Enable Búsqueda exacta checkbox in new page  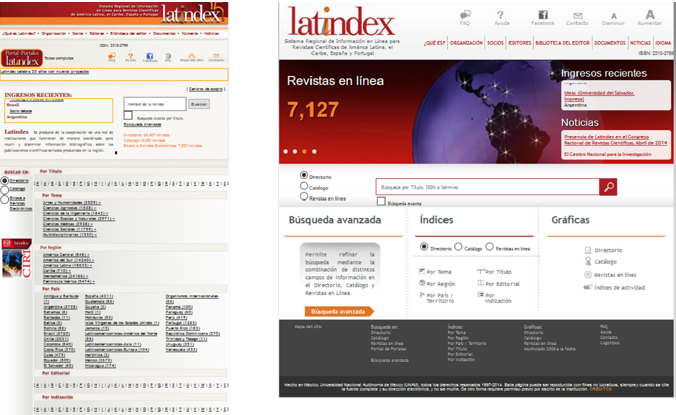point(381,201)
